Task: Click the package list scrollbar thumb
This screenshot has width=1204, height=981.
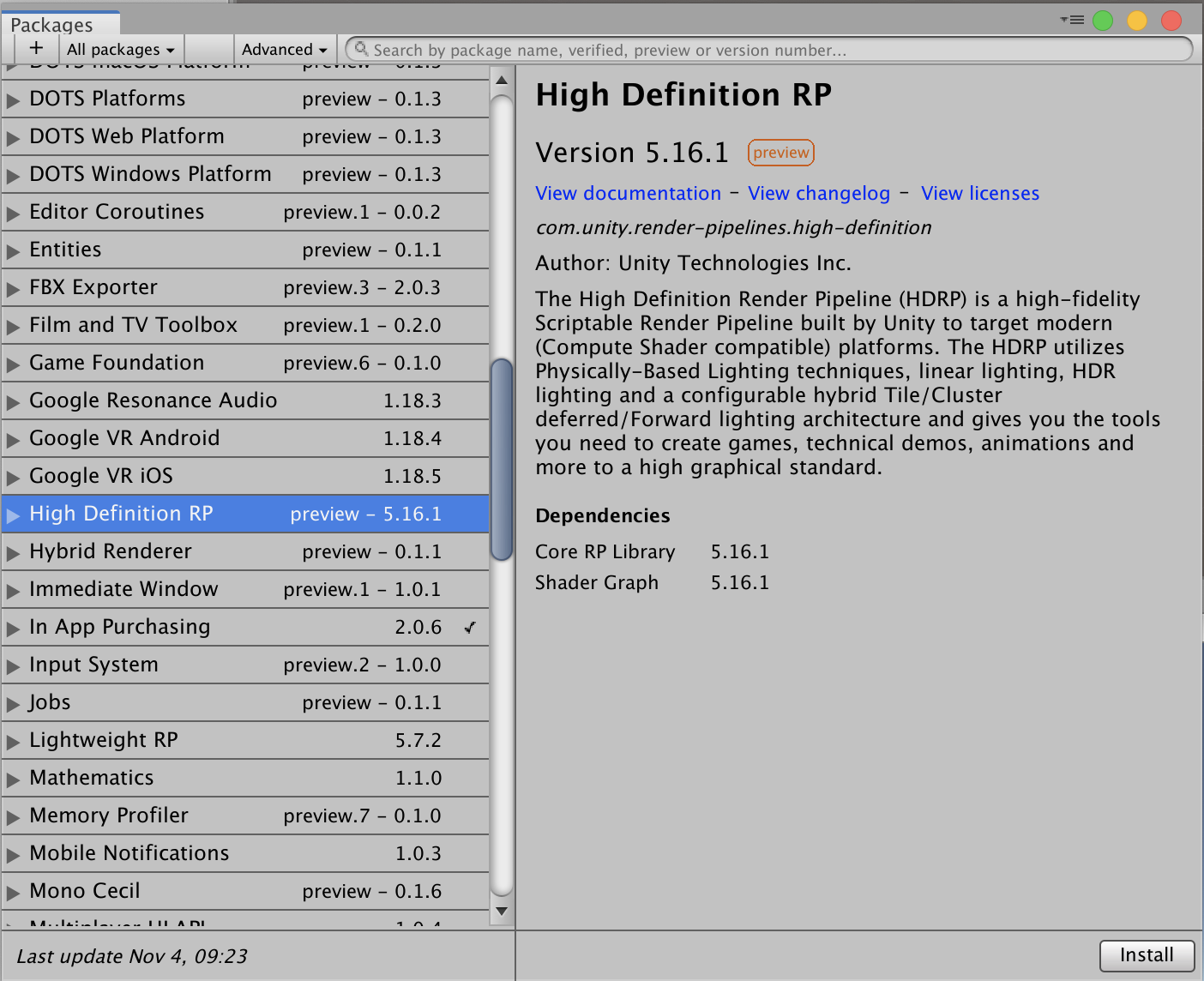Action: pos(502,459)
